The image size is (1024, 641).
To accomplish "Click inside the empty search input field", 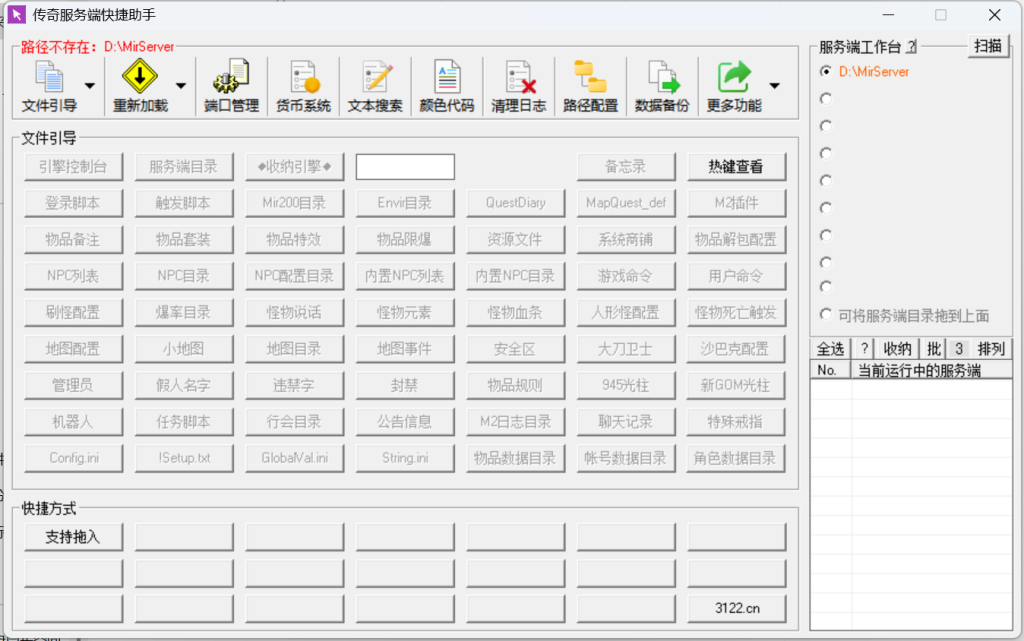I will pyautogui.click(x=404, y=166).
